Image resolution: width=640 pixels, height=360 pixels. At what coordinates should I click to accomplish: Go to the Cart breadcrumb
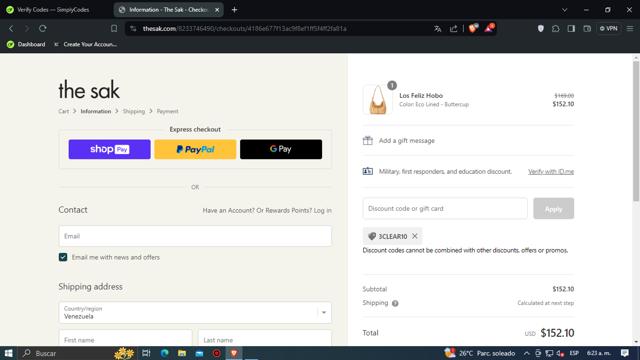[x=63, y=111]
